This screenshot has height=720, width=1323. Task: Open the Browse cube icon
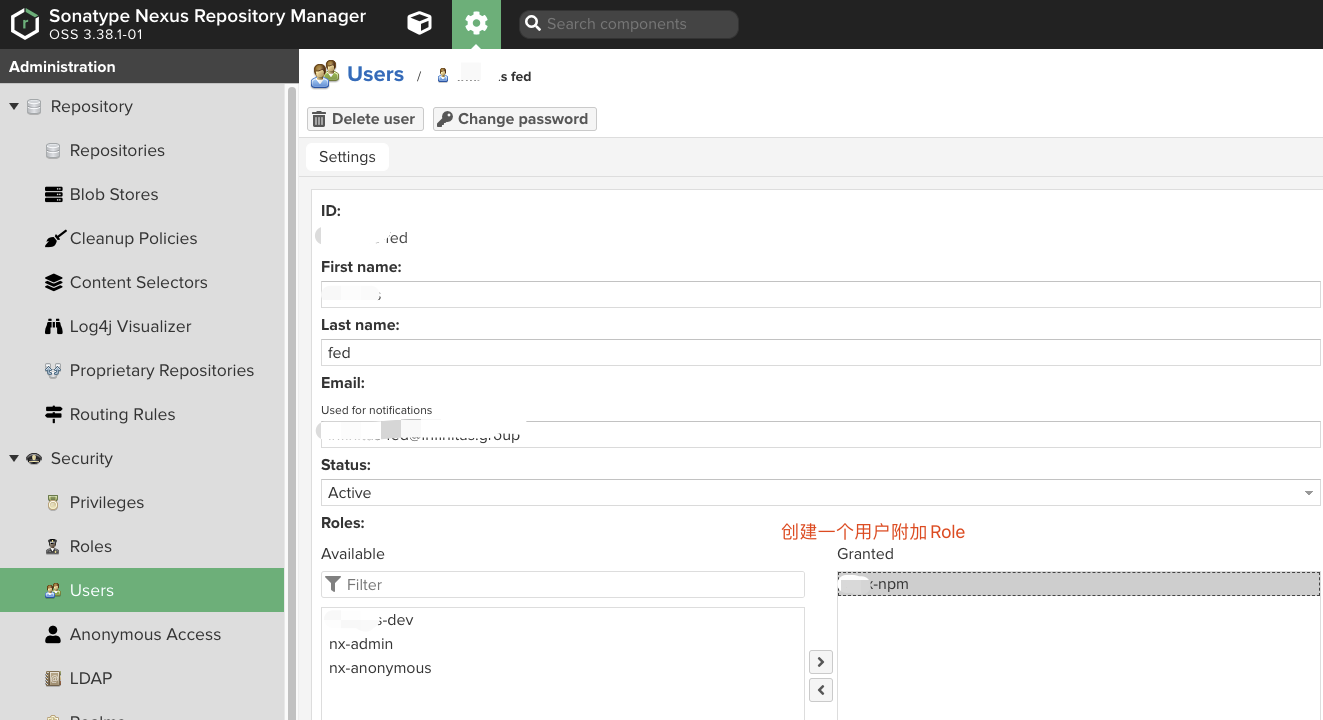tap(420, 24)
